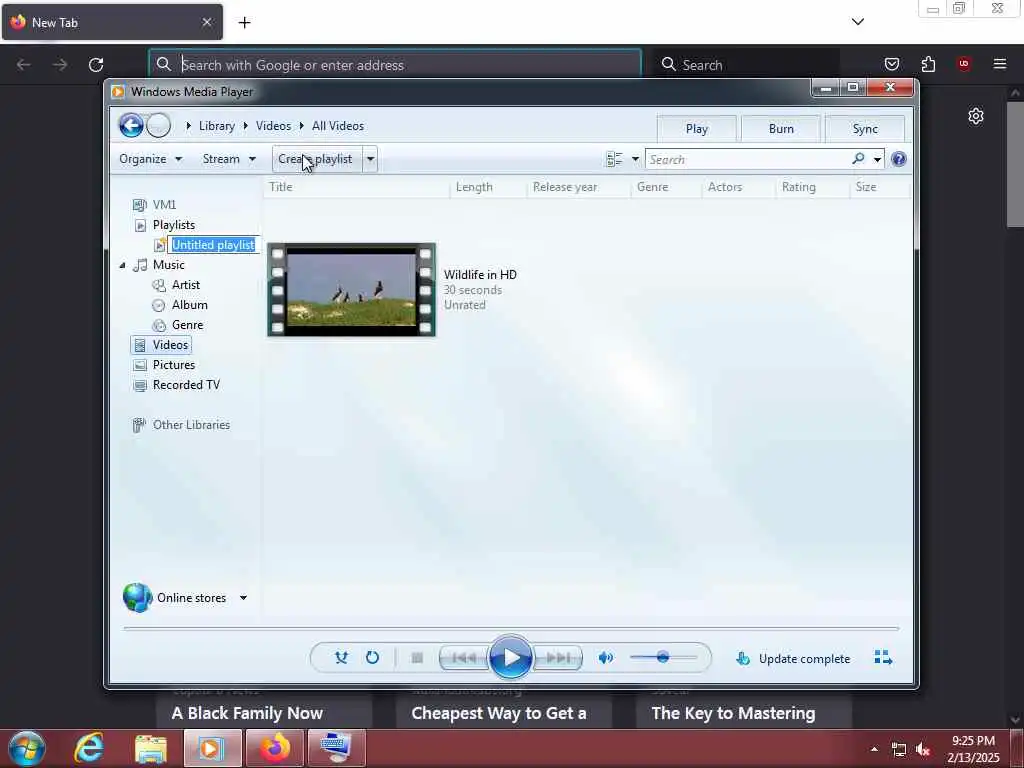1024x768 pixels.
Task: Turn on shuffle in Media Player
Action: tap(341, 658)
